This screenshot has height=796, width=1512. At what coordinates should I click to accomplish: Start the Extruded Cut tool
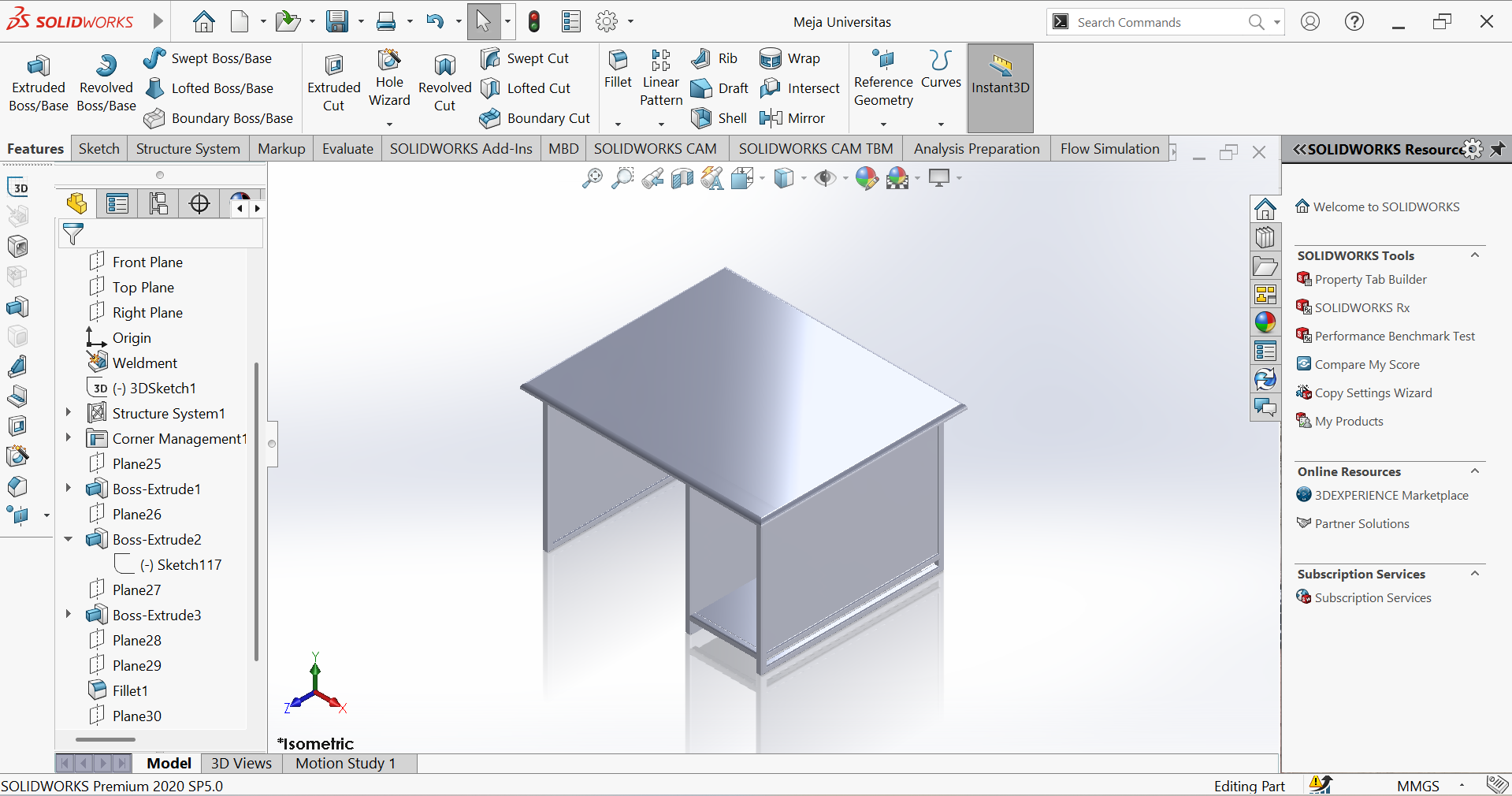click(x=333, y=84)
